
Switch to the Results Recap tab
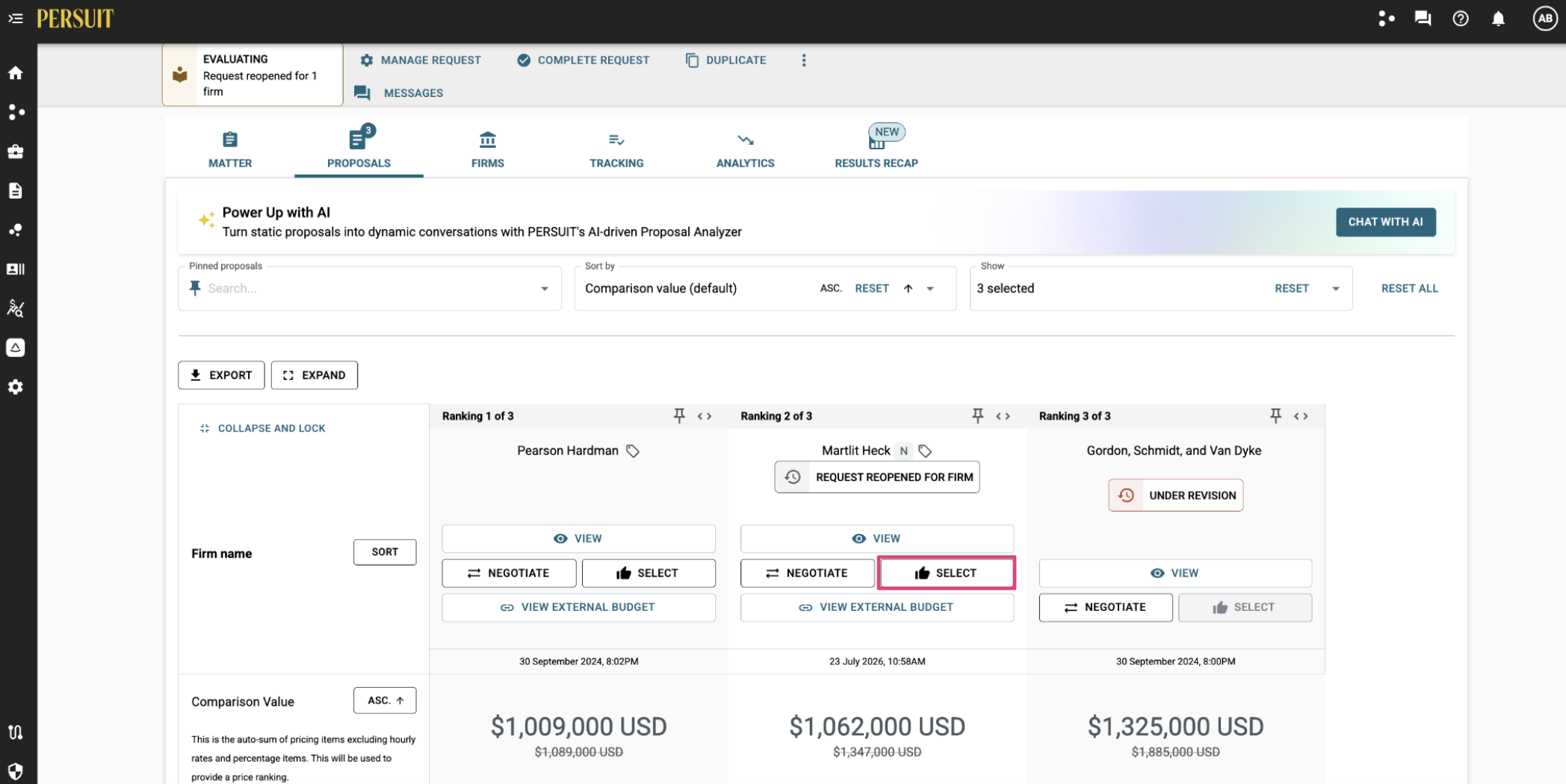pos(876,149)
